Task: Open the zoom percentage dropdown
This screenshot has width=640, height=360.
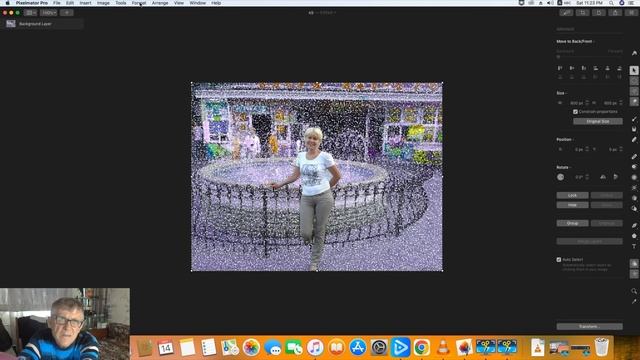Action: [x=49, y=13]
